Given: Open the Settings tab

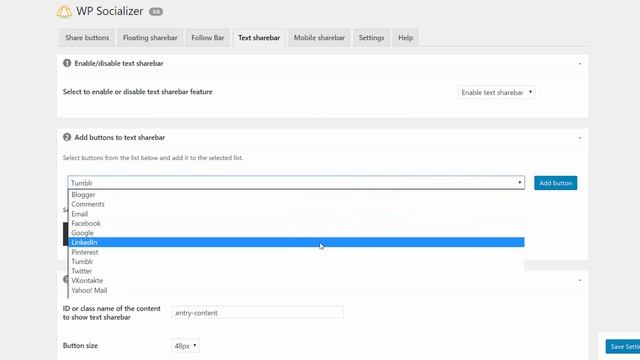Looking at the screenshot, I should point(371,38).
